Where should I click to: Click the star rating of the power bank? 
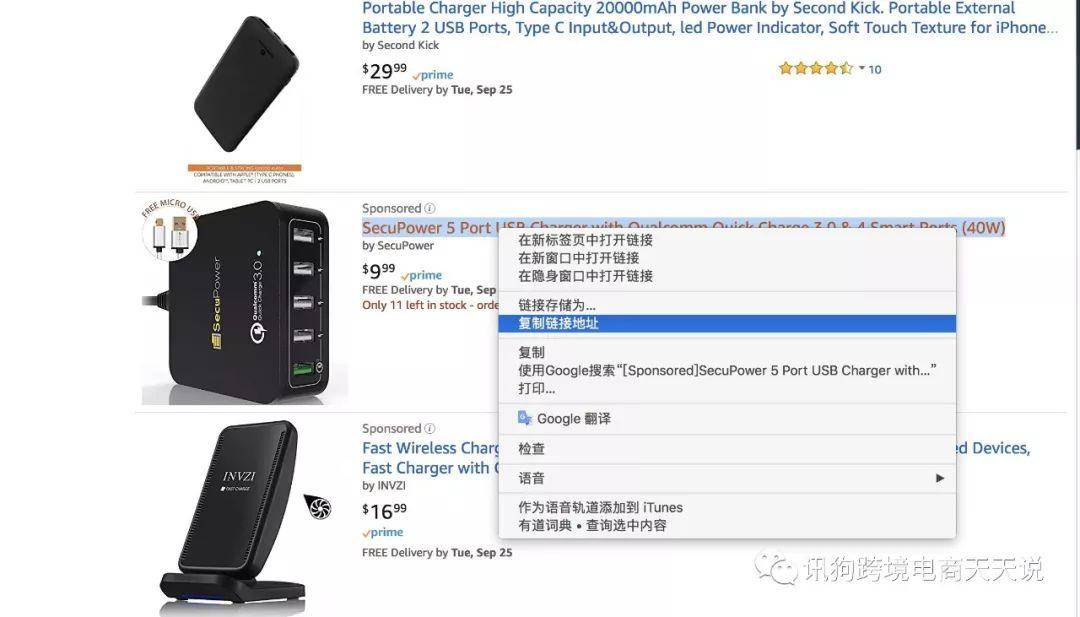(816, 68)
